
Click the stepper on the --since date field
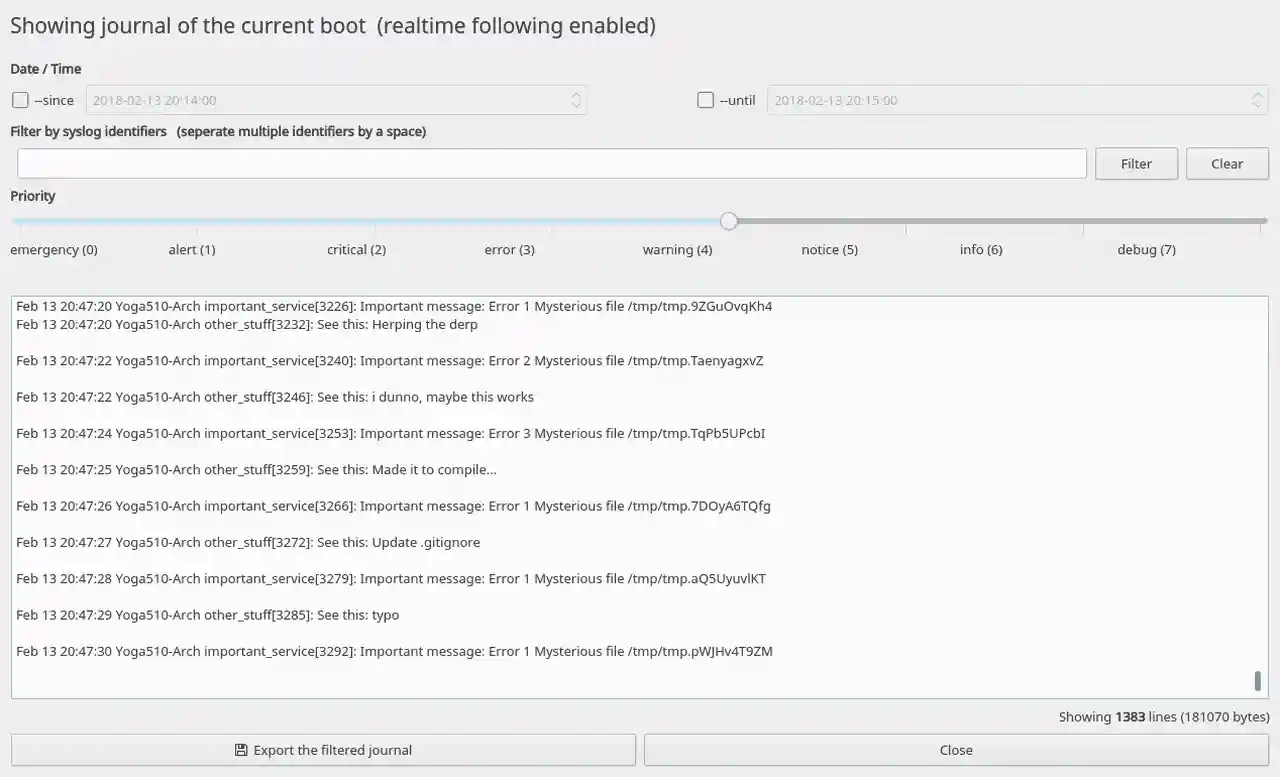[x=576, y=100]
